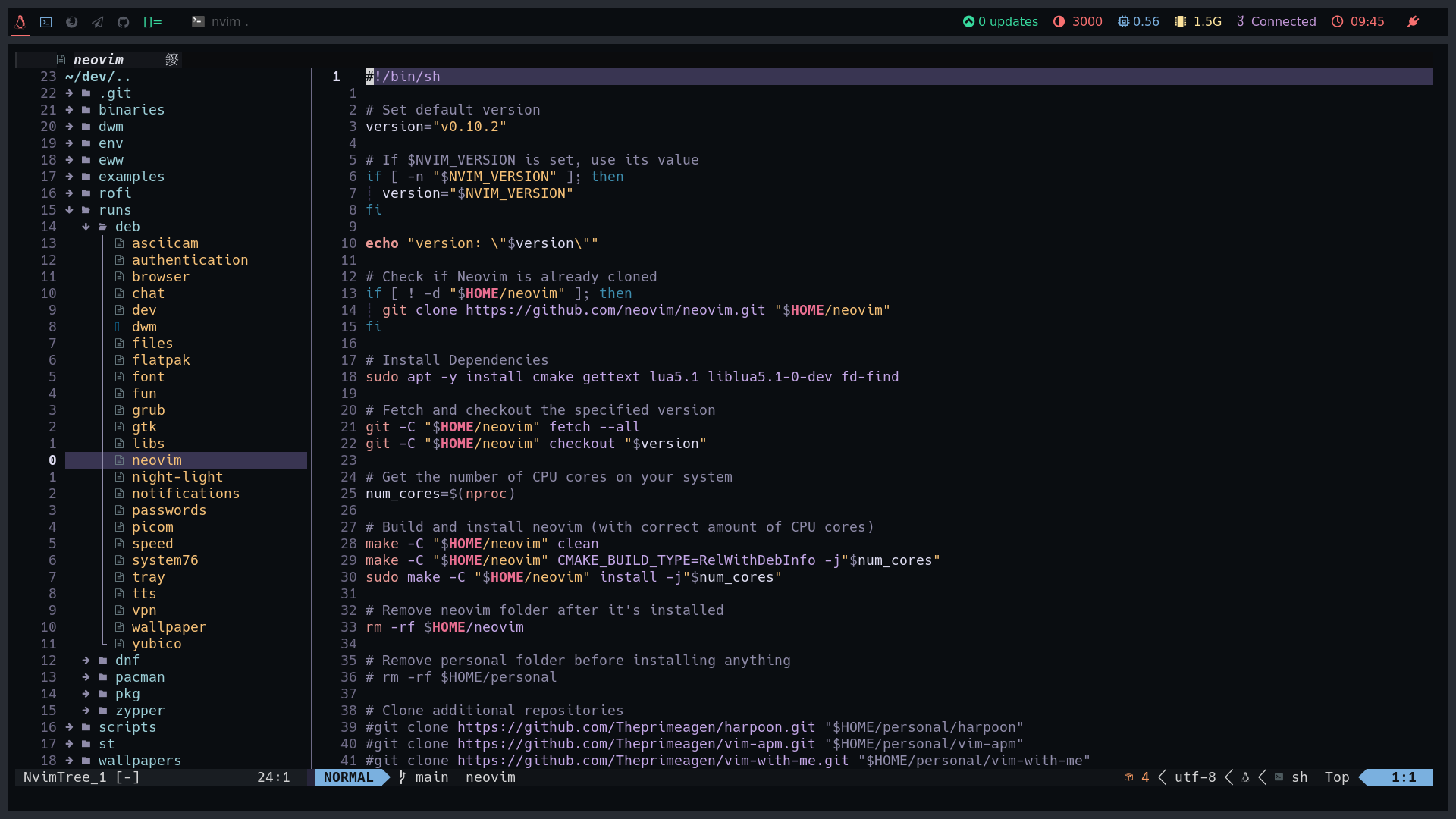Click the NORMAL mode indicator
1456x819 pixels.
(348, 777)
